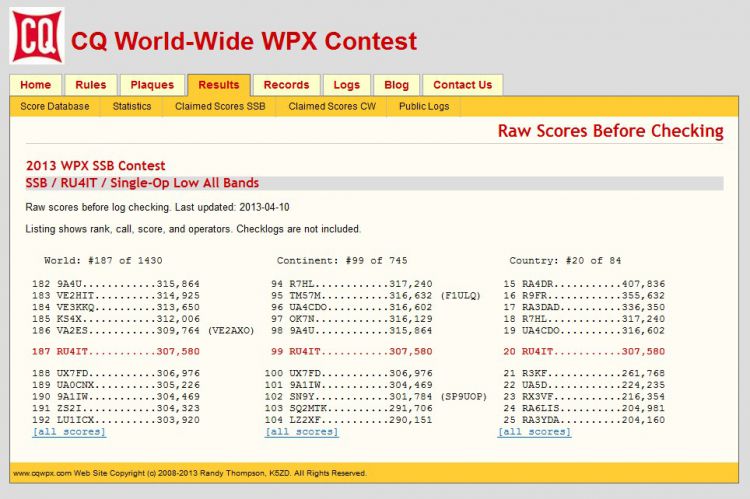Click the Last updated 2013-04-10 line
This screenshot has width=750, height=499.
157,208
